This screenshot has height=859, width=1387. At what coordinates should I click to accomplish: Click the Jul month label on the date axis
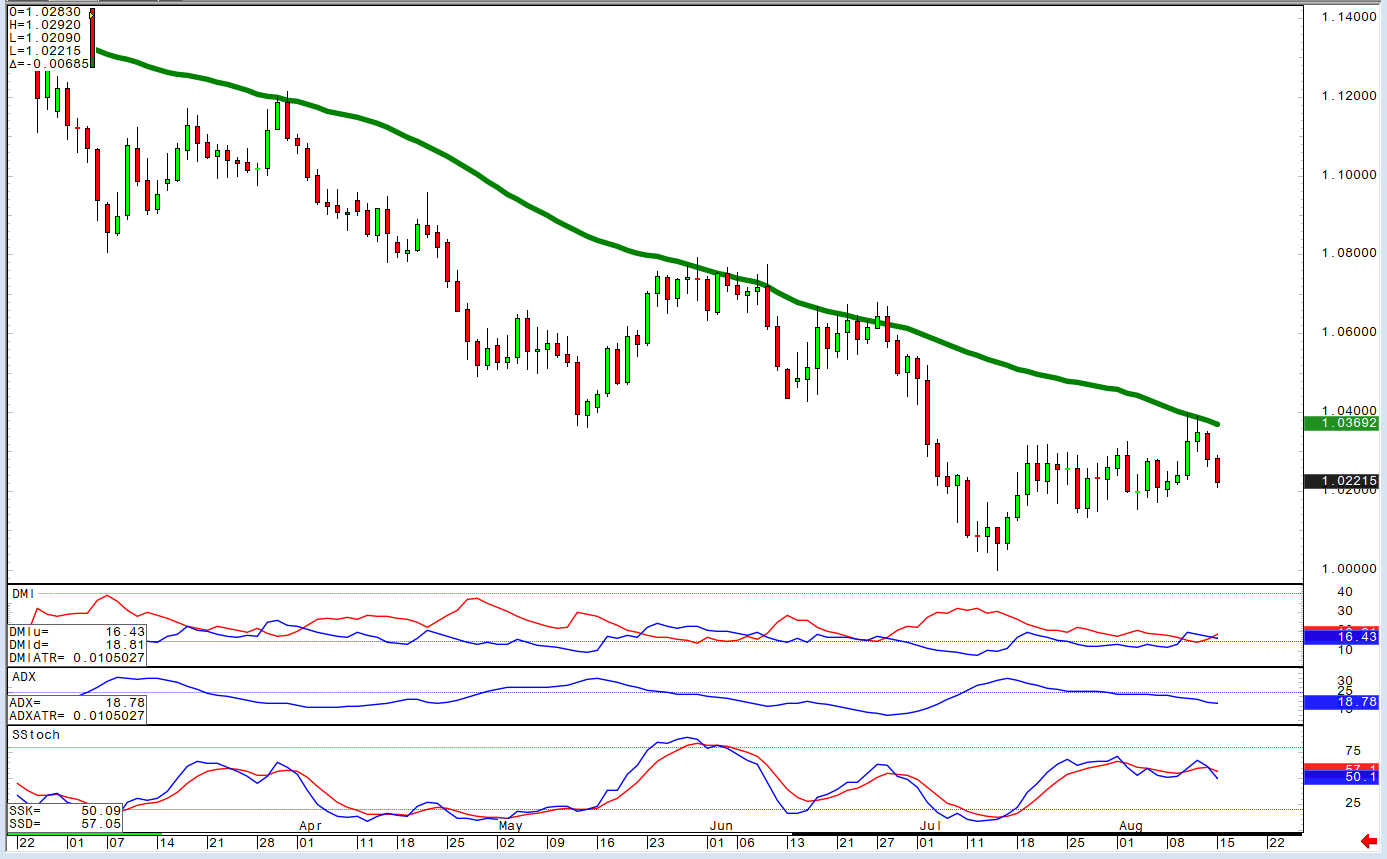click(x=930, y=827)
